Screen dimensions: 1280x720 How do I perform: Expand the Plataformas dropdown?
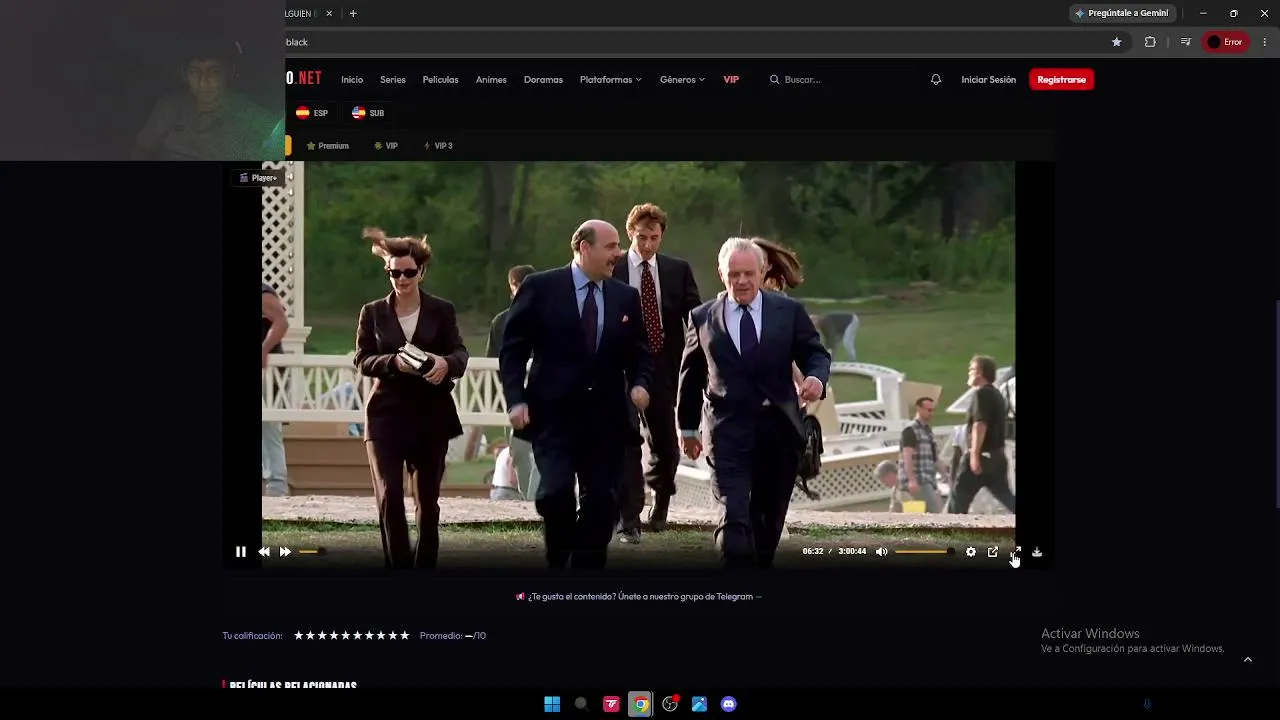click(x=610, y=80)
